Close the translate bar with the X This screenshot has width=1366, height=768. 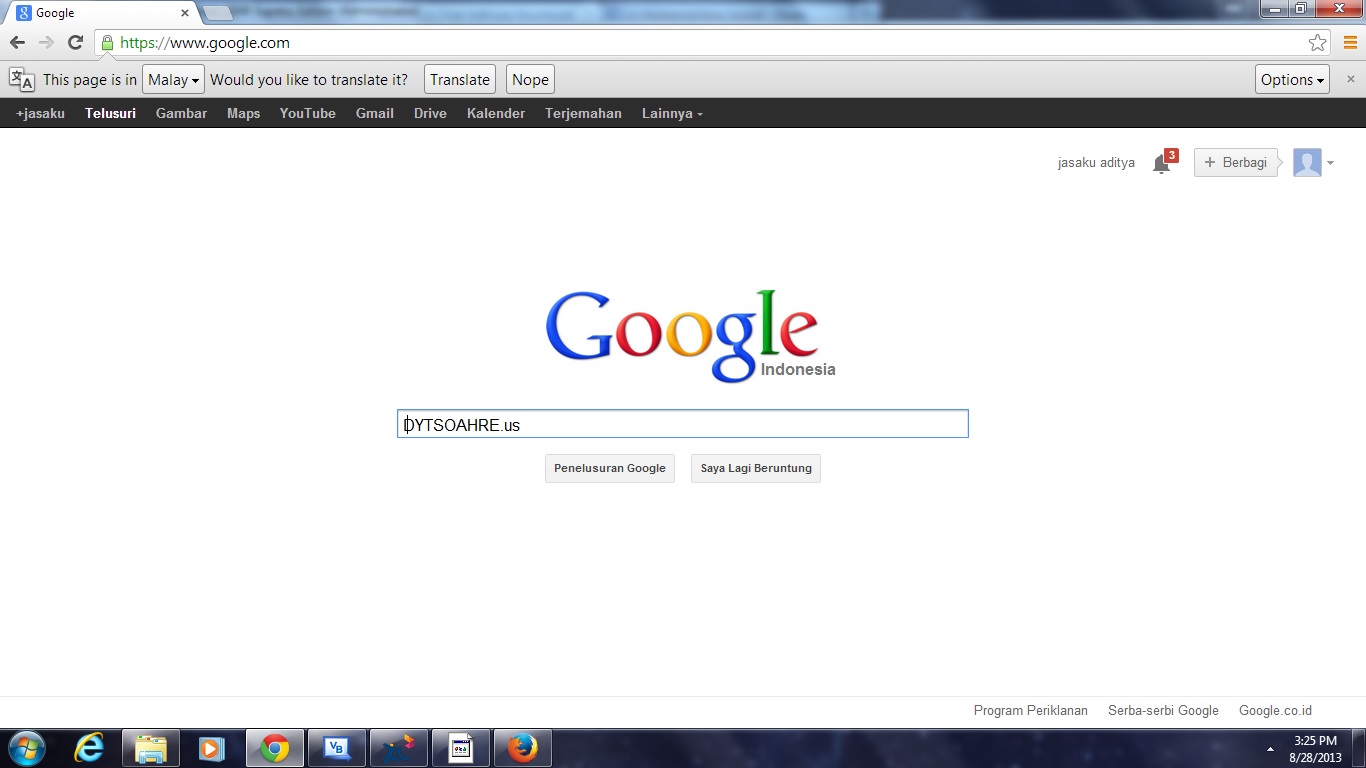1351,79
